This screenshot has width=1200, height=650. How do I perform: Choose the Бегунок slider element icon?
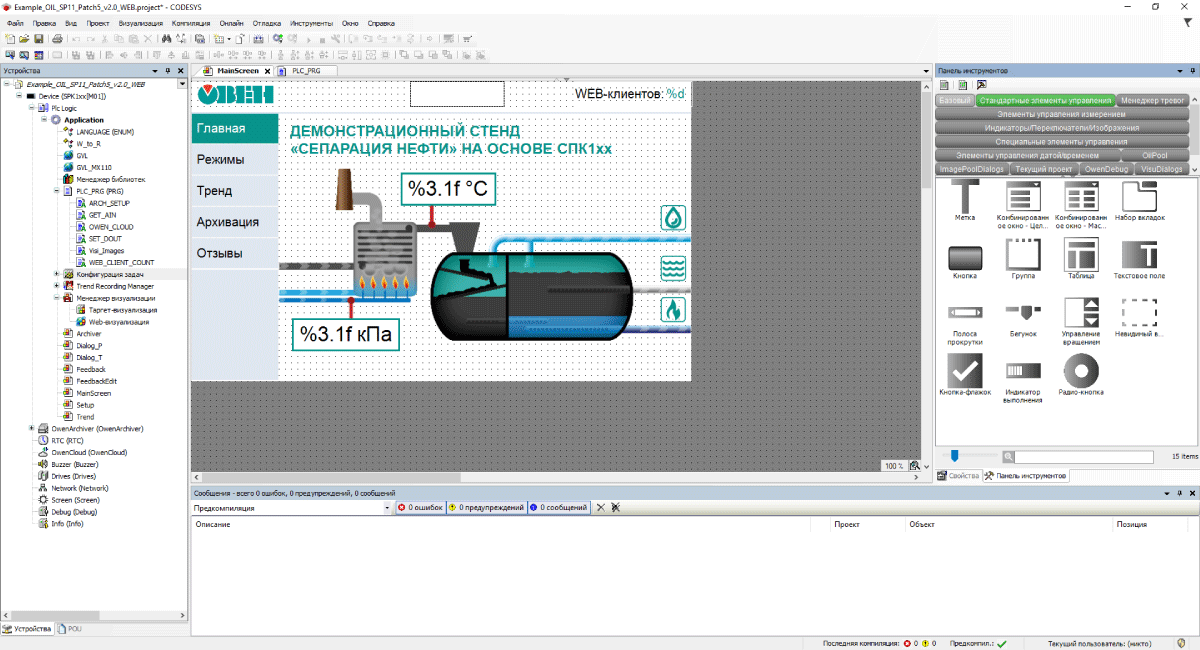(1023, 313)
